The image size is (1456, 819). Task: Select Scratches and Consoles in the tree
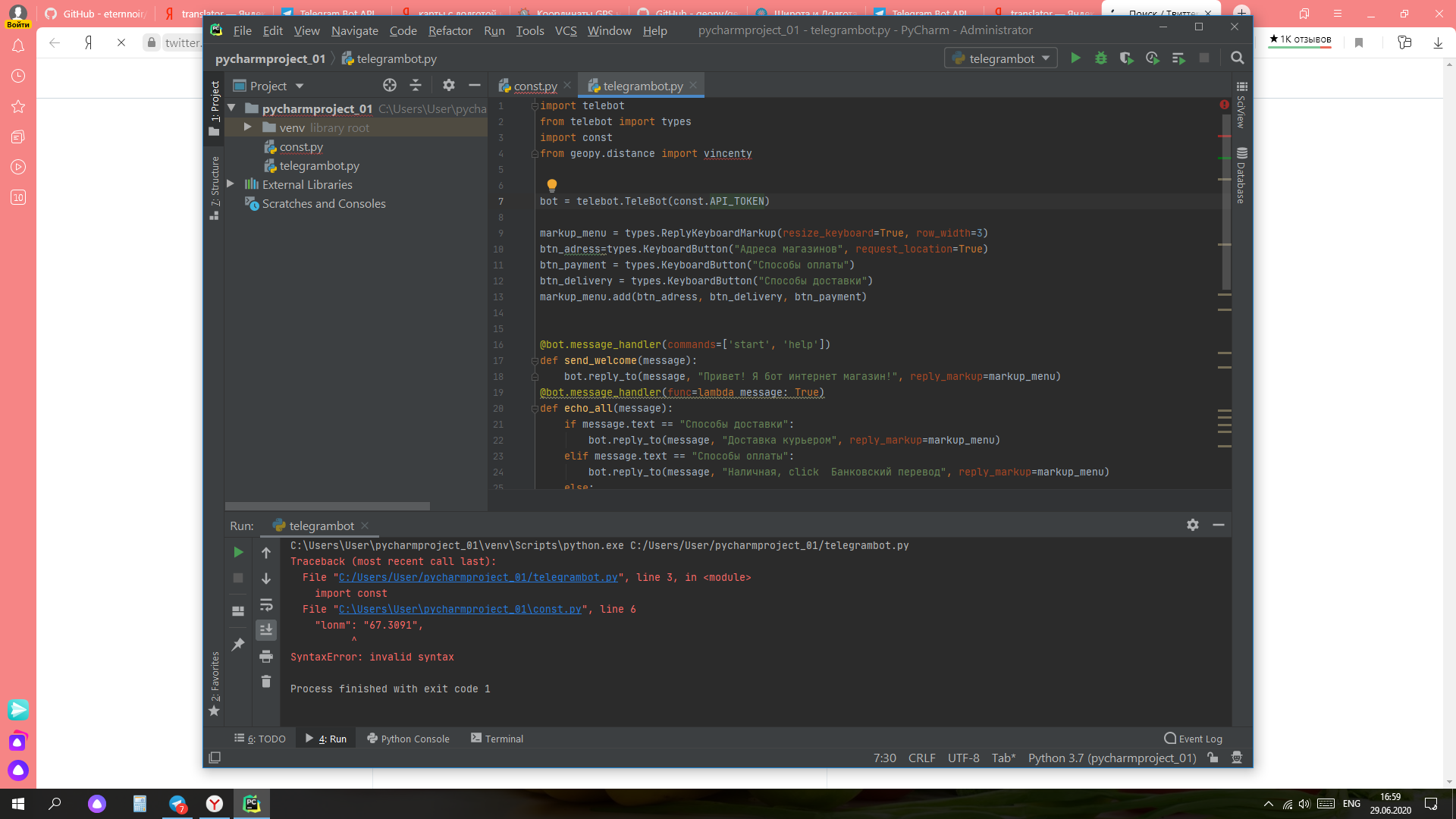point(324,203)
